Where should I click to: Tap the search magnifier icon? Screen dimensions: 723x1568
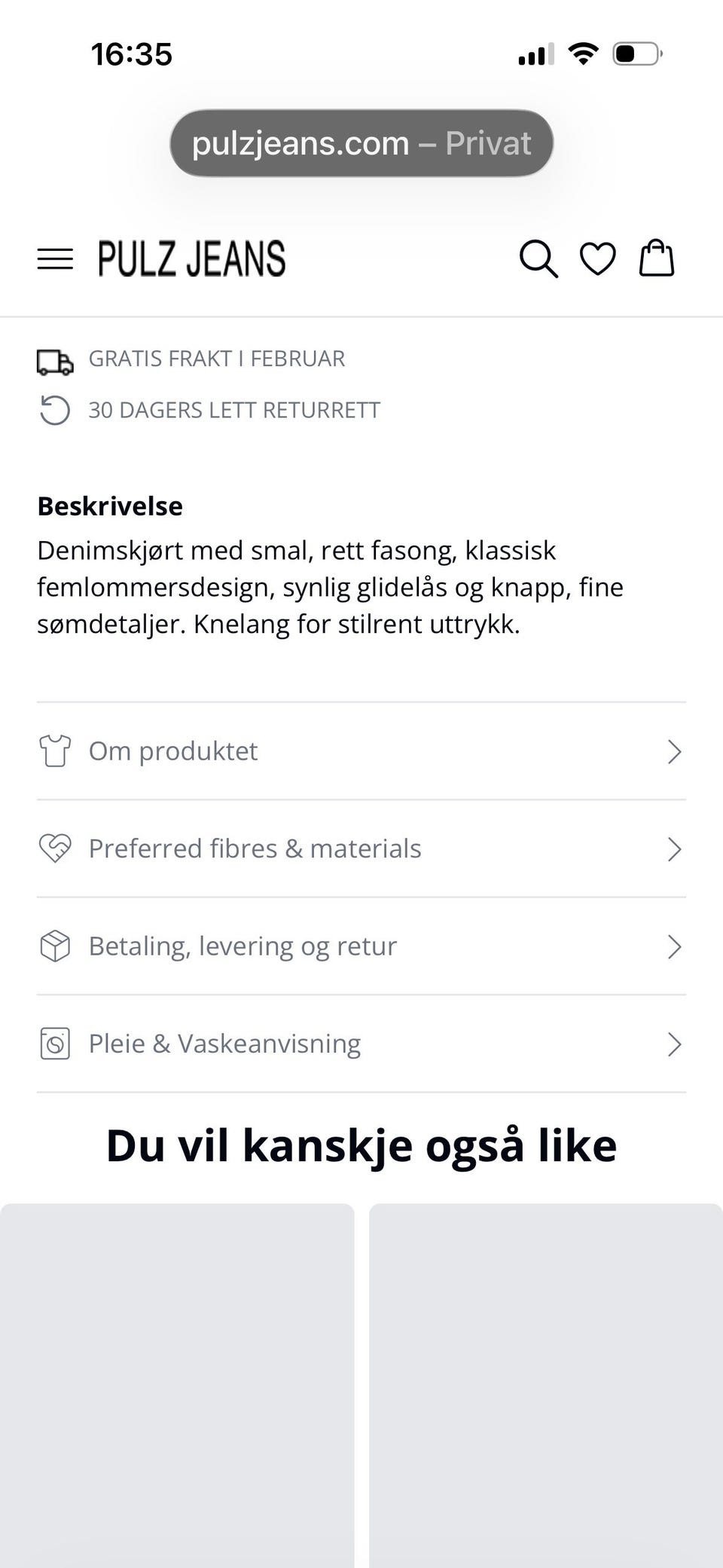tap(538, 259)
